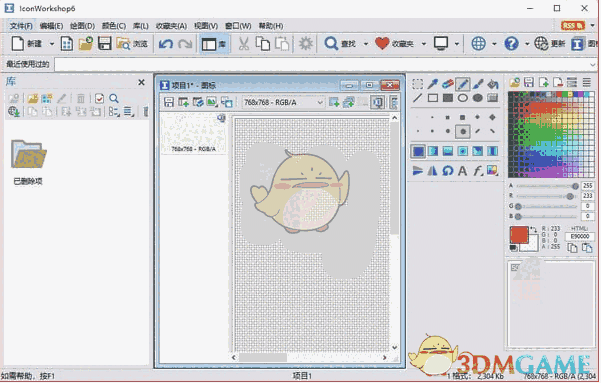
Task: Select the empty ellipse shape tool
Action: pos(463,98)
